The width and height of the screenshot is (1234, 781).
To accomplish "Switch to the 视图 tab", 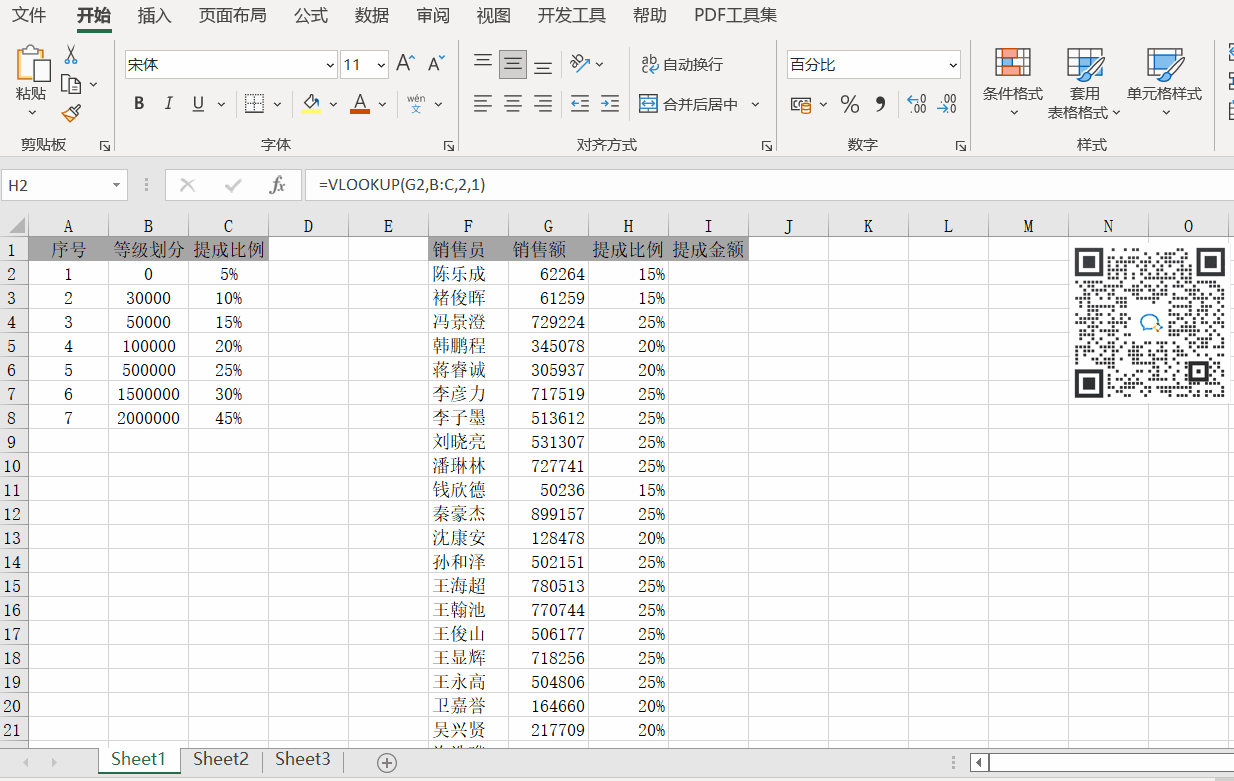I will tap(494, 15).
